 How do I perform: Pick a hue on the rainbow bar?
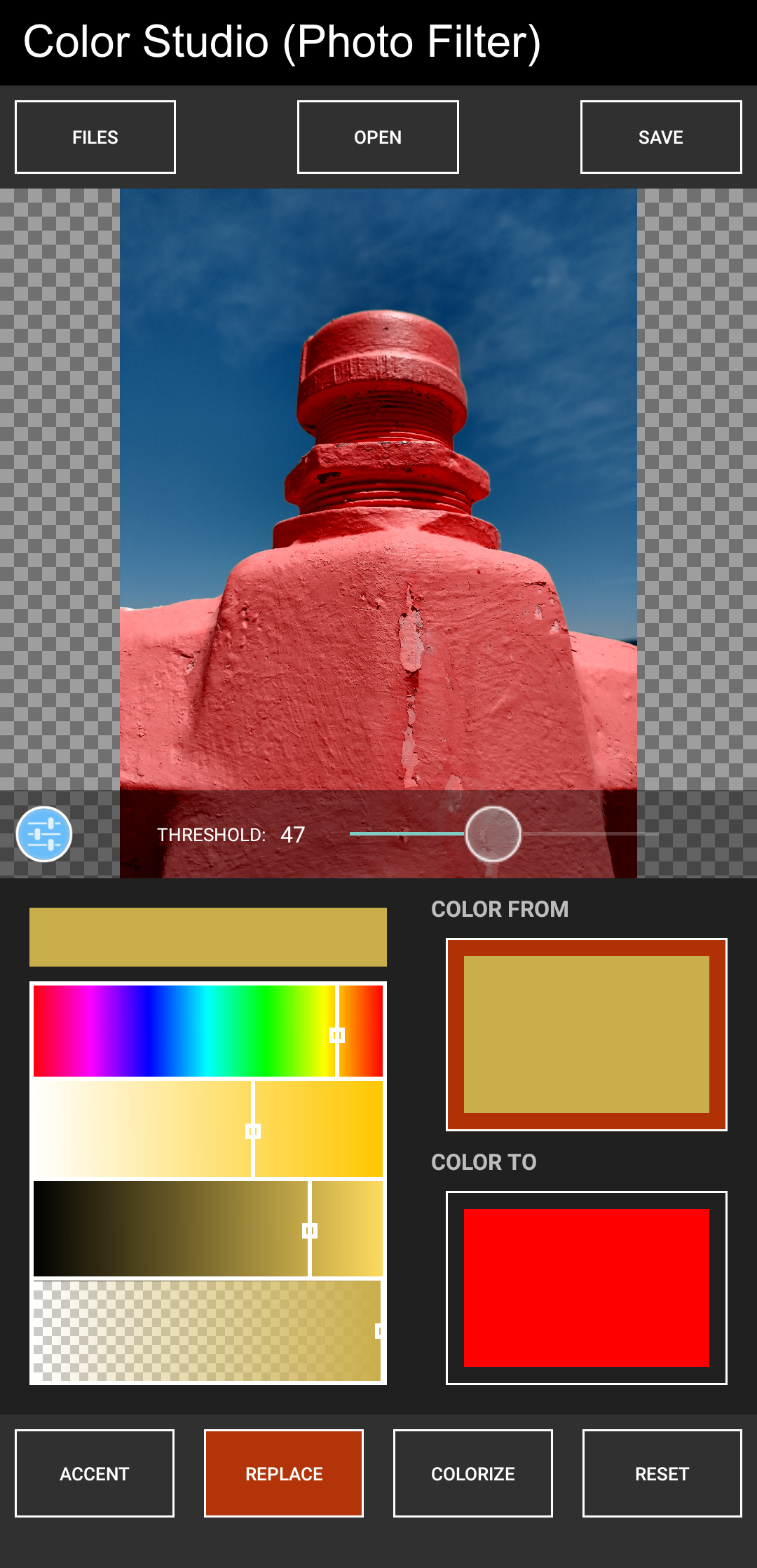(208, 1031)
